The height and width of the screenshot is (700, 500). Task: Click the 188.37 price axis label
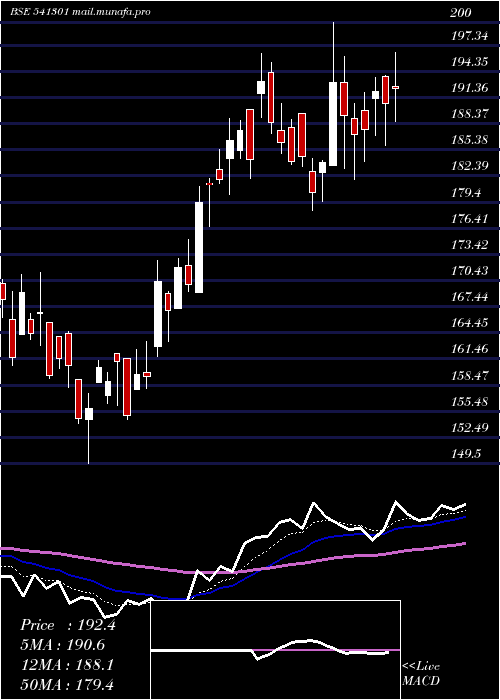[469, 114]
